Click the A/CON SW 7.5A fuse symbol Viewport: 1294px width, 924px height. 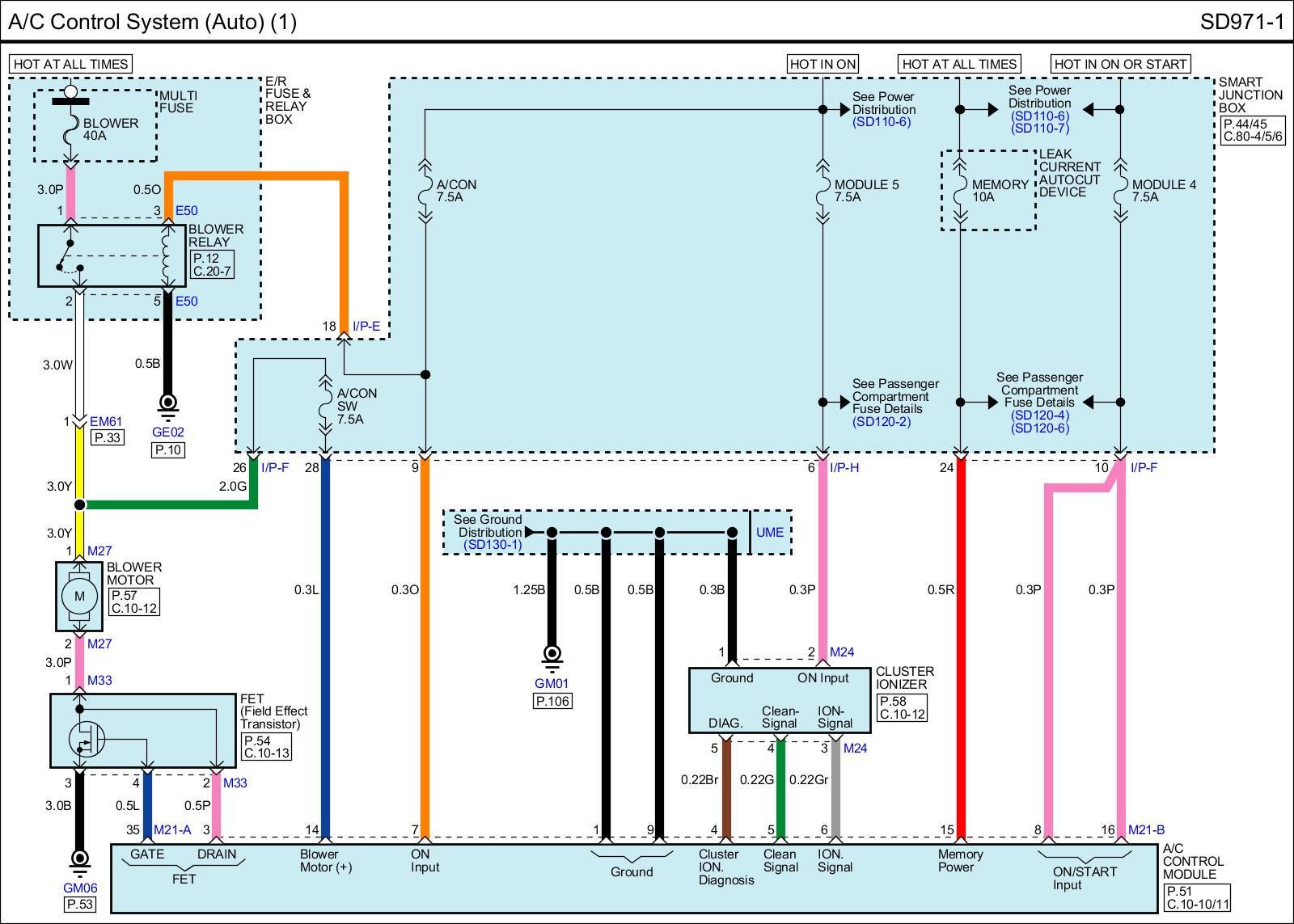coord(325,406)
